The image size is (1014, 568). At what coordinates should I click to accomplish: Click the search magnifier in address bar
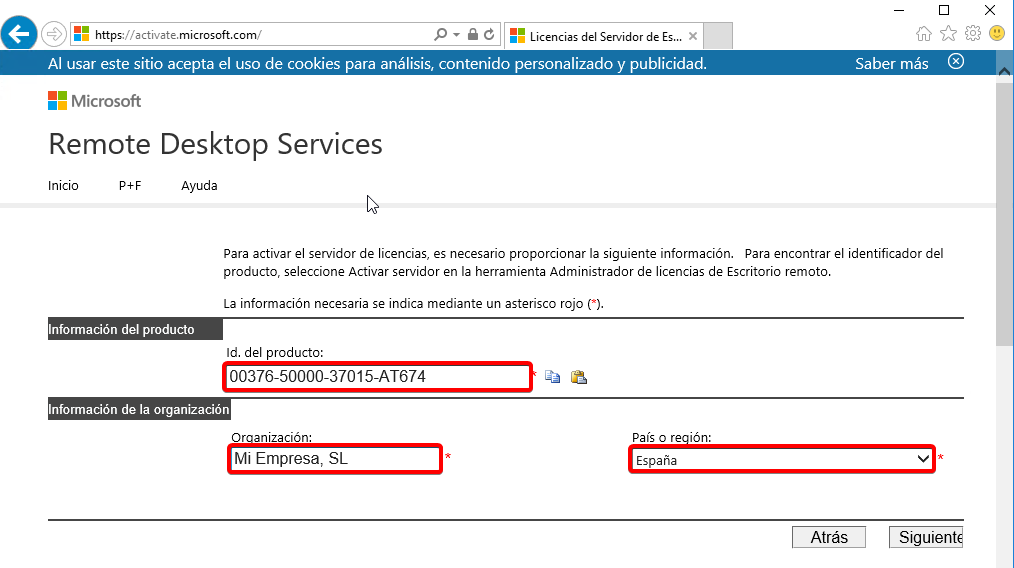pos(440,34)
